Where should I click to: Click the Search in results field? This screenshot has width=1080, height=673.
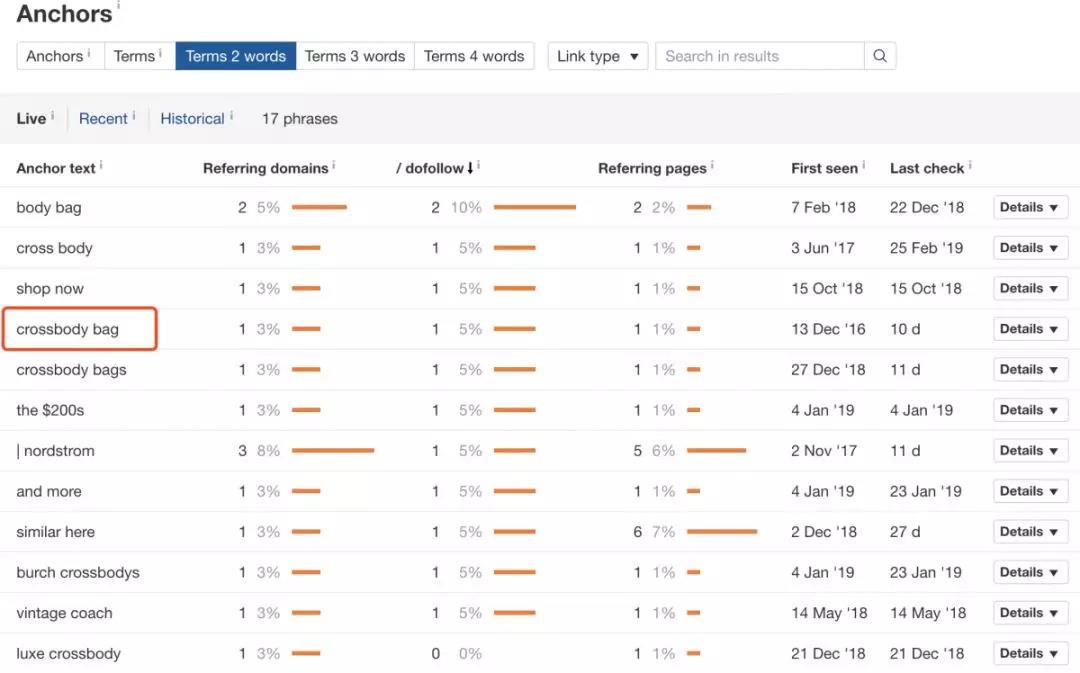click(x=760, y=56)
